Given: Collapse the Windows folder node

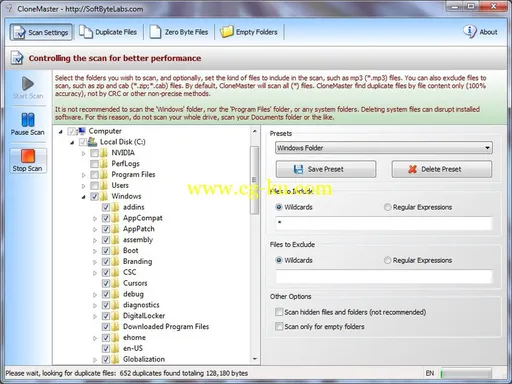Looking at the screenshot, I should (x=84, y=197).
